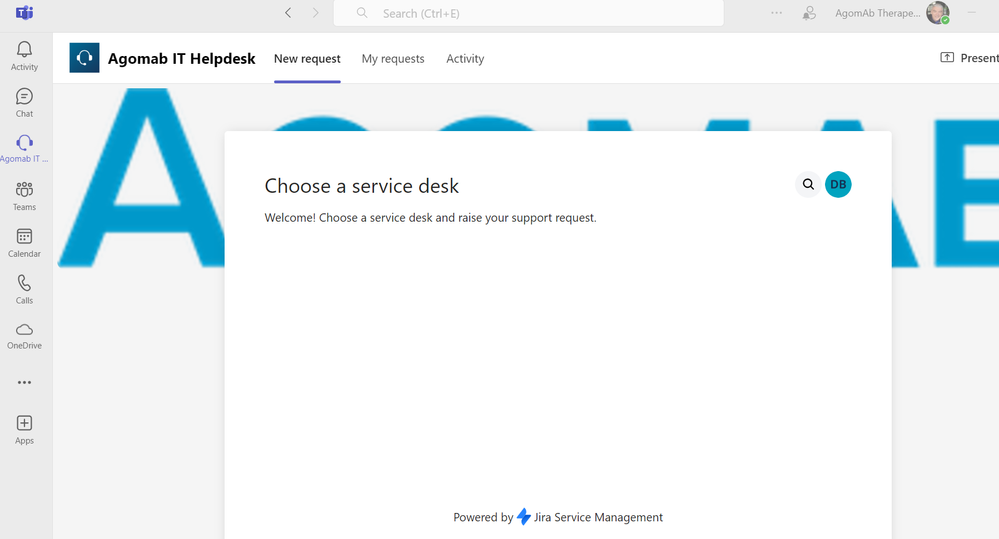Click the Microsoft Teams logo
This screenshot has width=999, height=539.
pos(24,13)
